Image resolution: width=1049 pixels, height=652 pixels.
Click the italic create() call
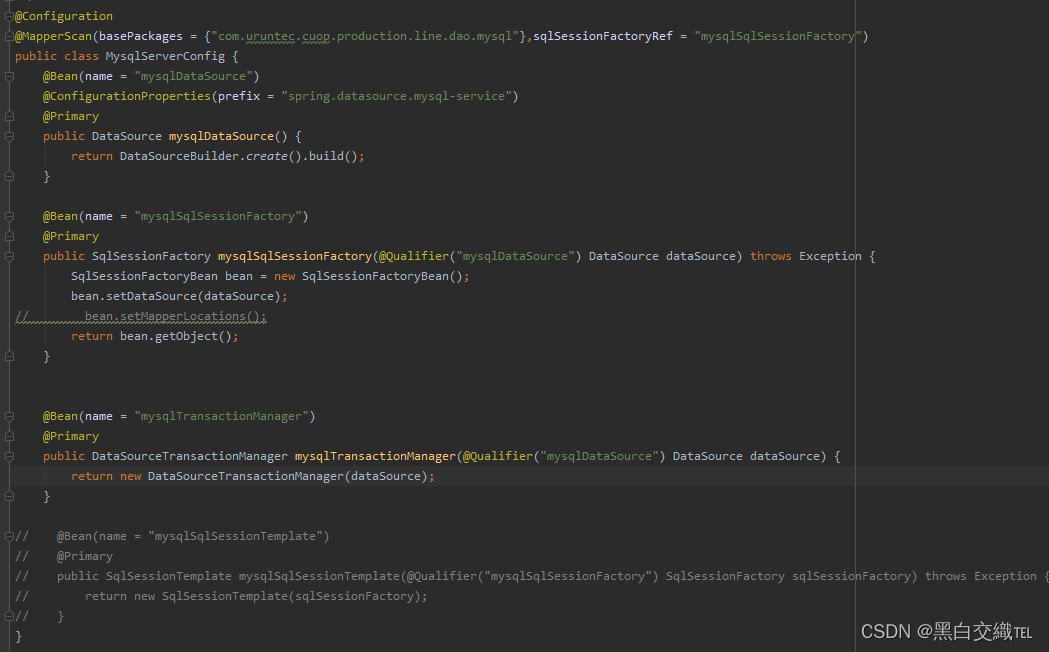[274, 156]
